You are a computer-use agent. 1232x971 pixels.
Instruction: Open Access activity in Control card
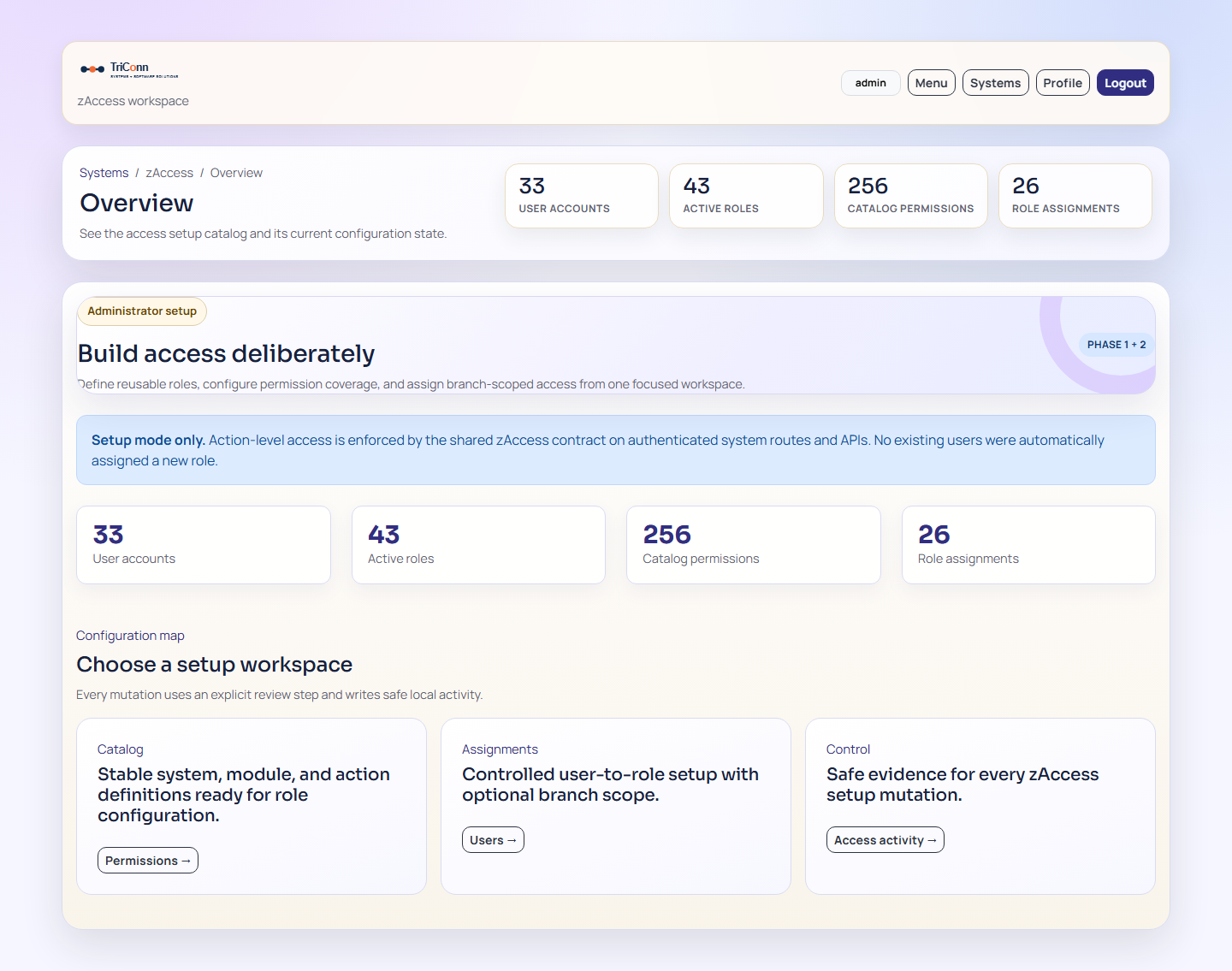coord(885,840)
